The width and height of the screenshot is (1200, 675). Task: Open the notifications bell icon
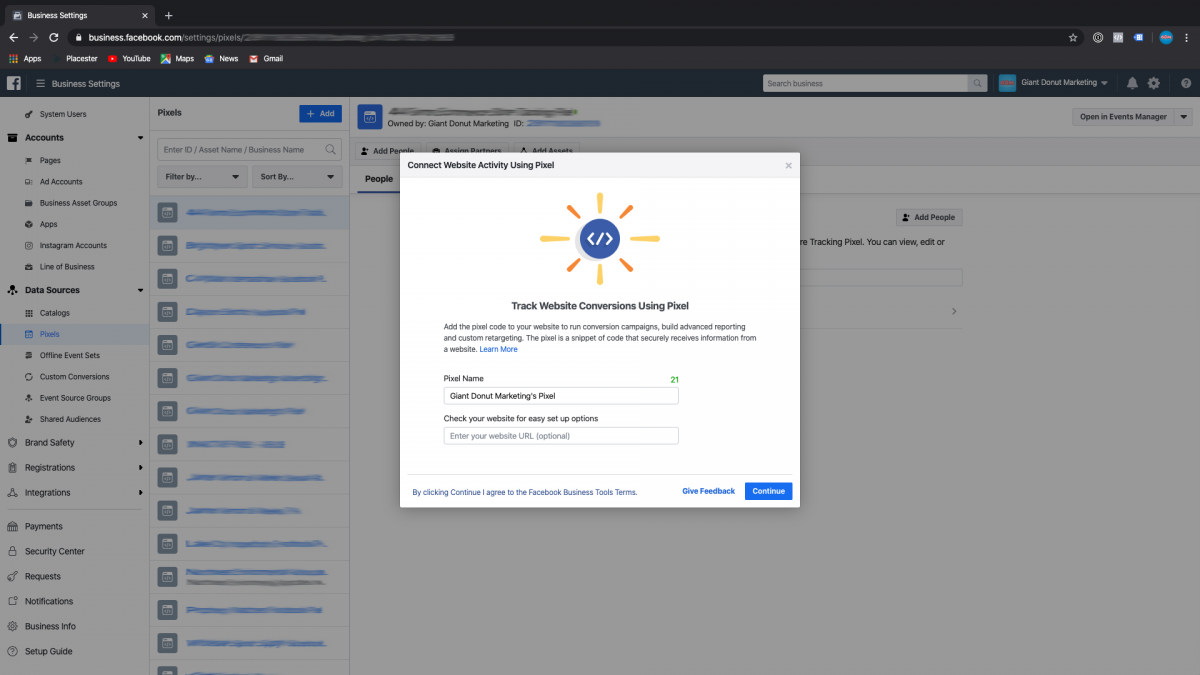tap(1132, 83)
